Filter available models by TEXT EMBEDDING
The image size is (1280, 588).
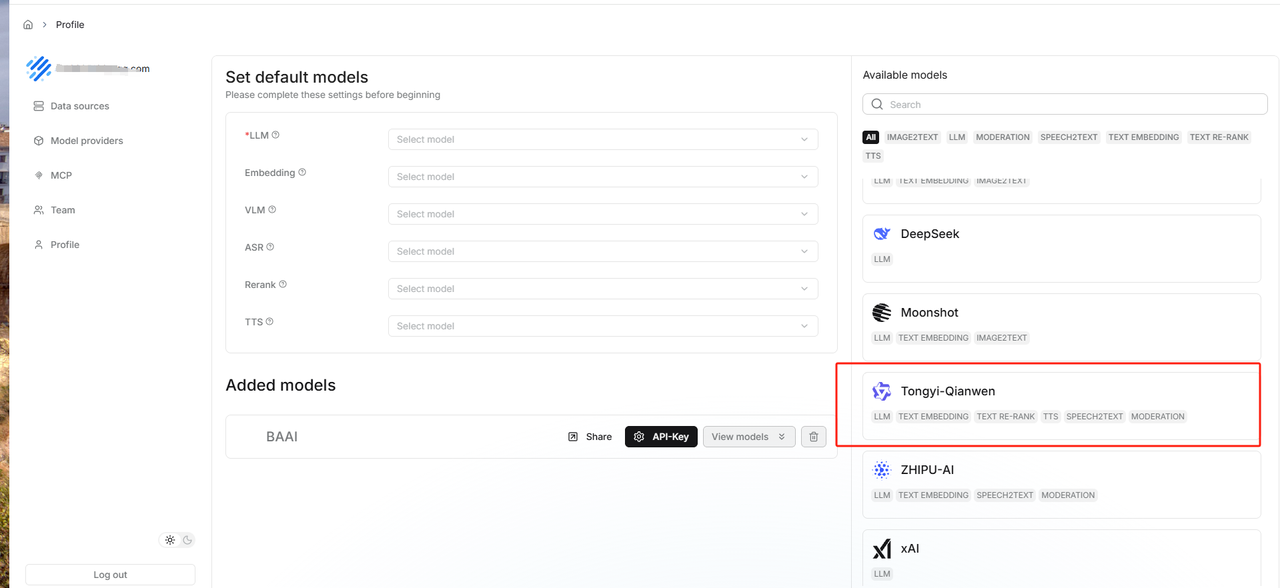[x=1143, y=137]
